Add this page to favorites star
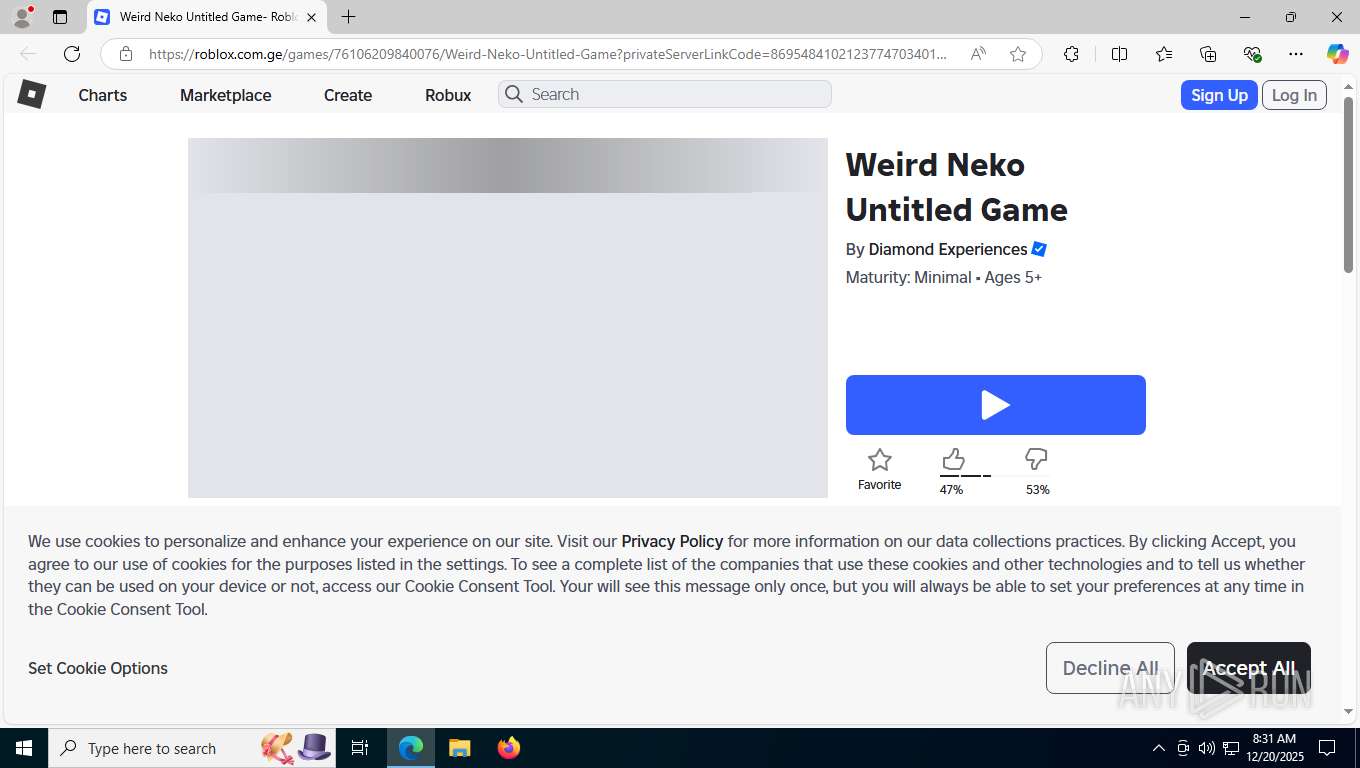 click(1018, 54)
